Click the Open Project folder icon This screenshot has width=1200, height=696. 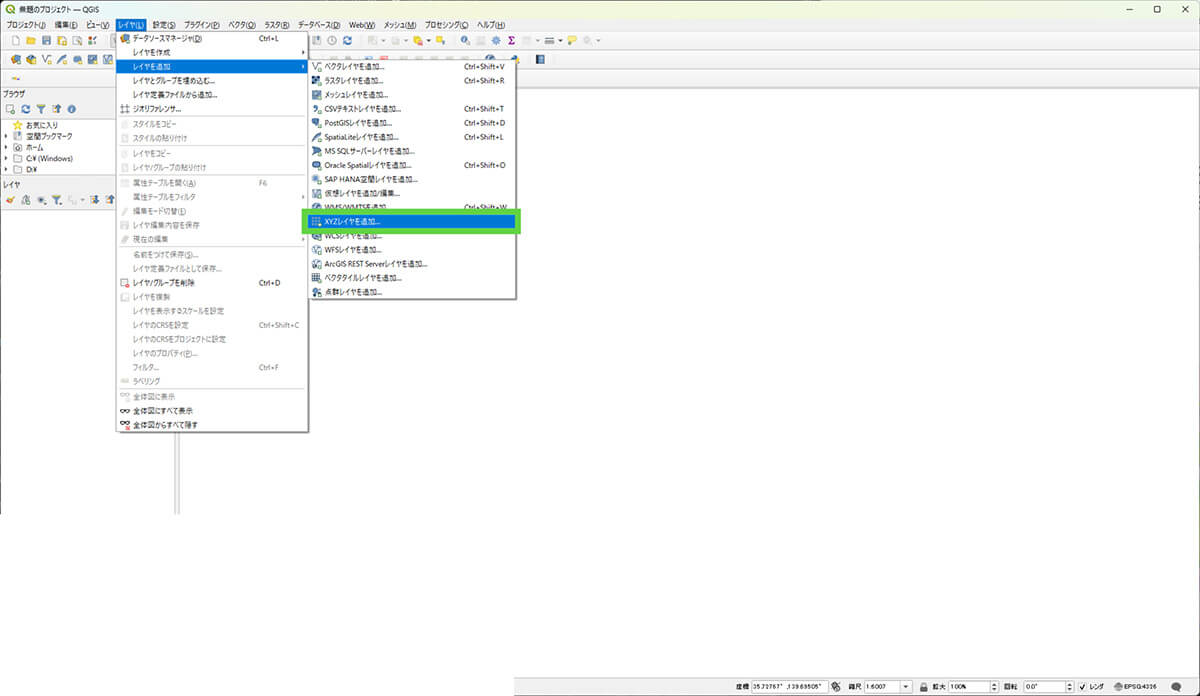point(31,41)
